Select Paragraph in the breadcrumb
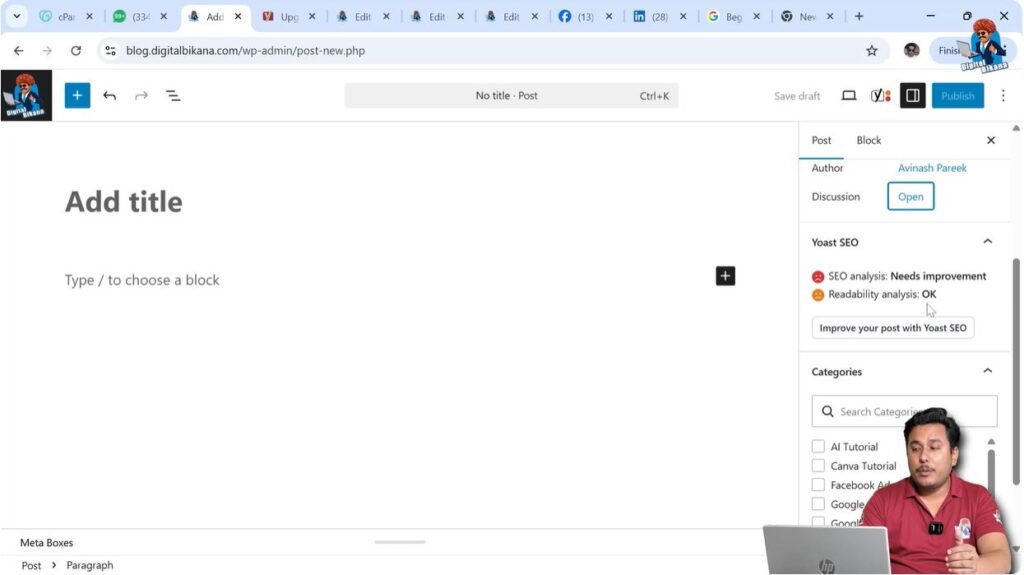The image size is (1024, 575). click(x=89, y=565)
